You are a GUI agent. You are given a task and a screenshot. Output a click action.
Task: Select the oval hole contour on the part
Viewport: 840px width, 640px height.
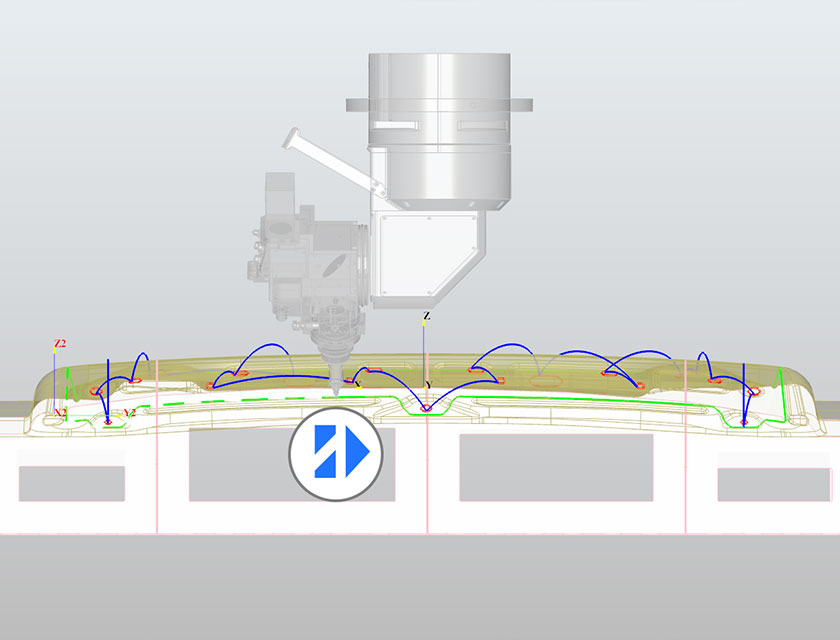click(546, 381)
